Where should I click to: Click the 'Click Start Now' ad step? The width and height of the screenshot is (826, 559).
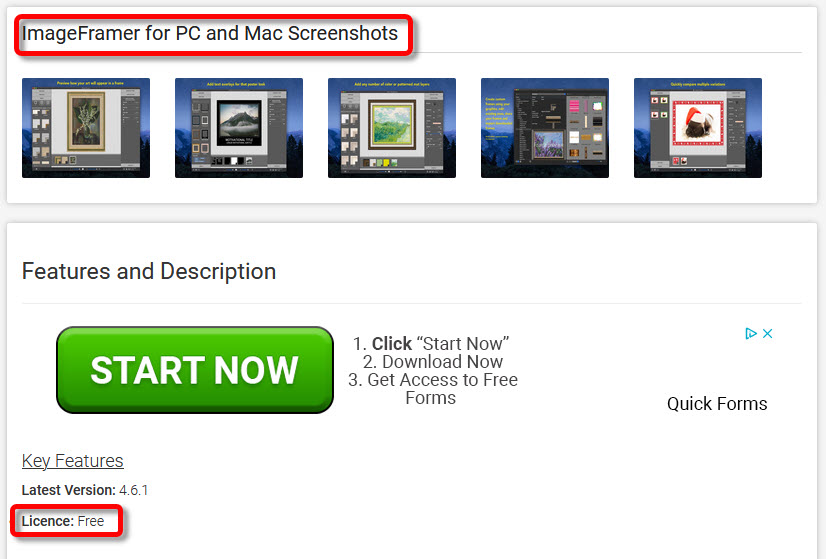click(431, 344)
